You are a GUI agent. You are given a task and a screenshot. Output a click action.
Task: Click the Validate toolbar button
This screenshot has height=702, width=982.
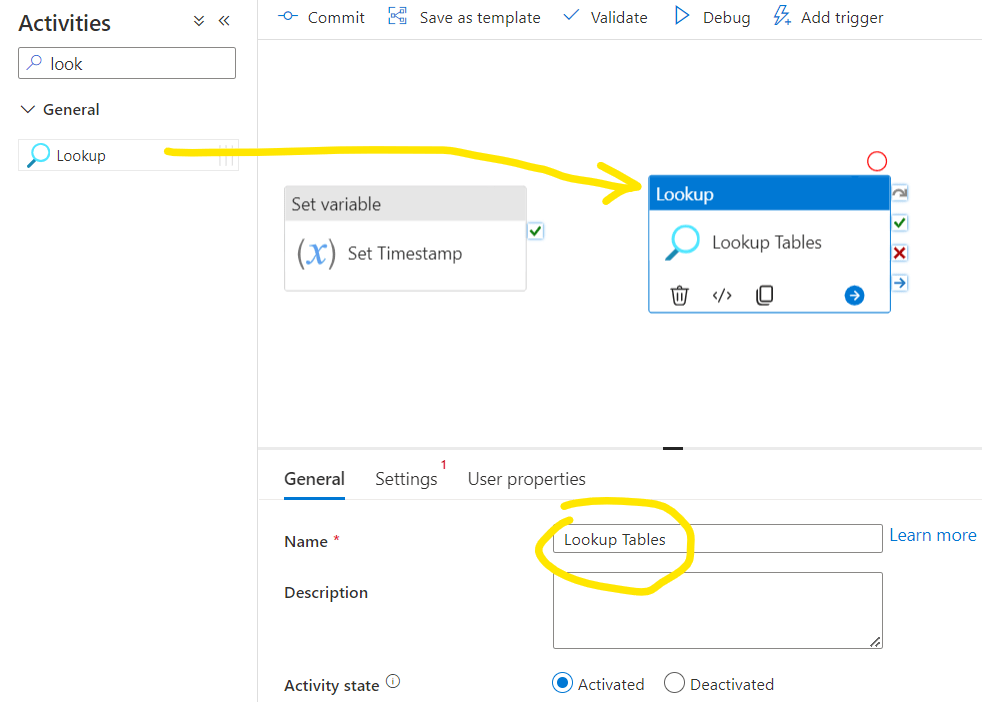[x=605, y=17]
